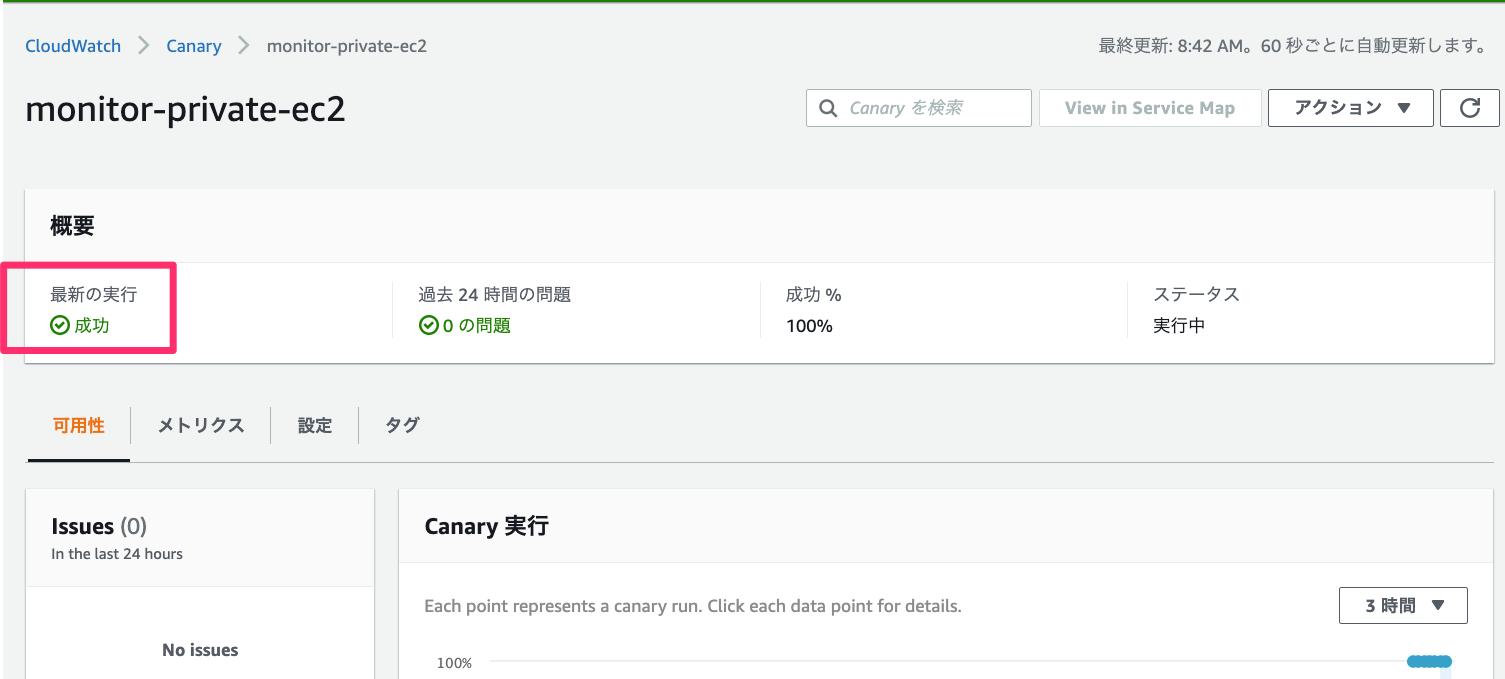Image resolution: width=1505 pixels, height=679 pixels.
Task: Click the Issues (0) panel heading
Action: [99, 526]
